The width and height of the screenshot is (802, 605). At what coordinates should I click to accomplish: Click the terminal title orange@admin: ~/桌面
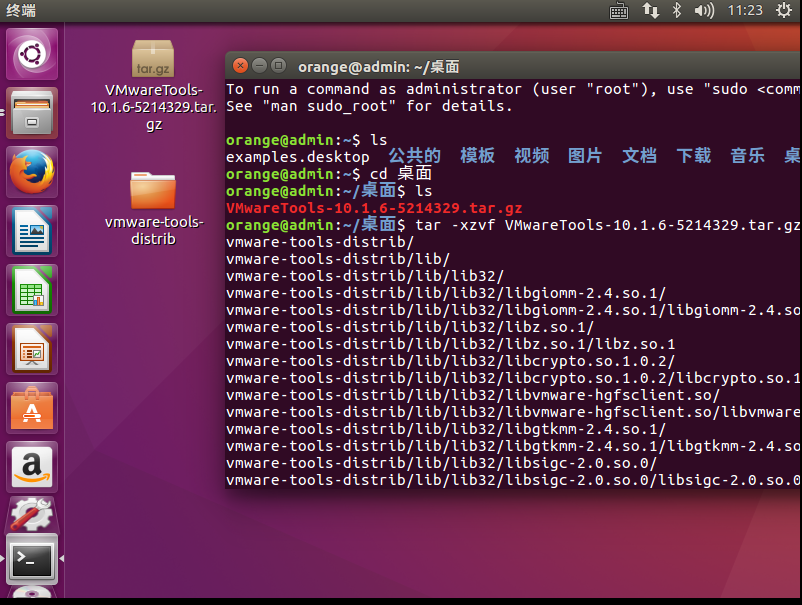(x=378, y=67)
